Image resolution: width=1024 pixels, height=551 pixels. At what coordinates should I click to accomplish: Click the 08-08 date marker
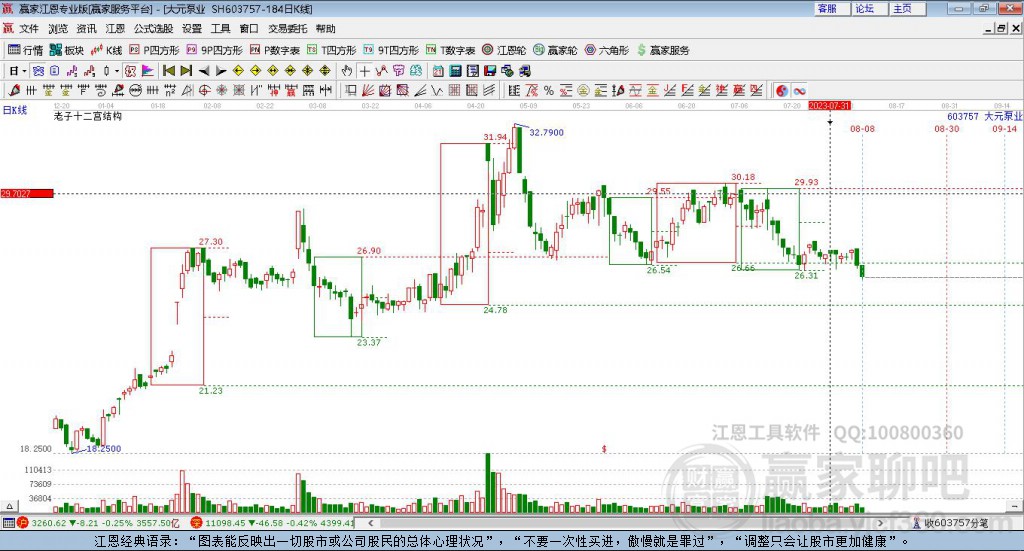(x=862, y=129)
